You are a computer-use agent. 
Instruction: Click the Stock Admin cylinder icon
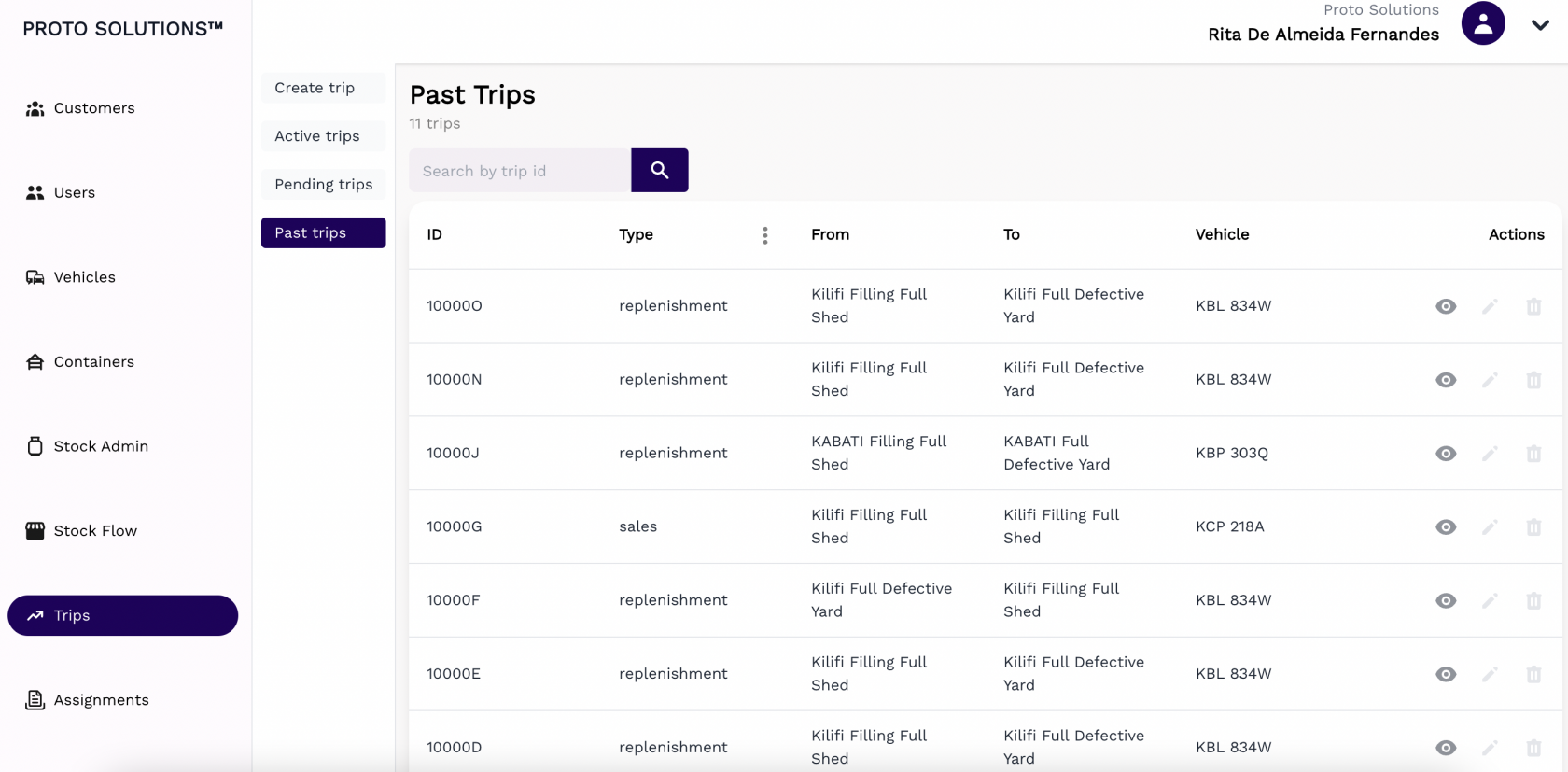35,446
